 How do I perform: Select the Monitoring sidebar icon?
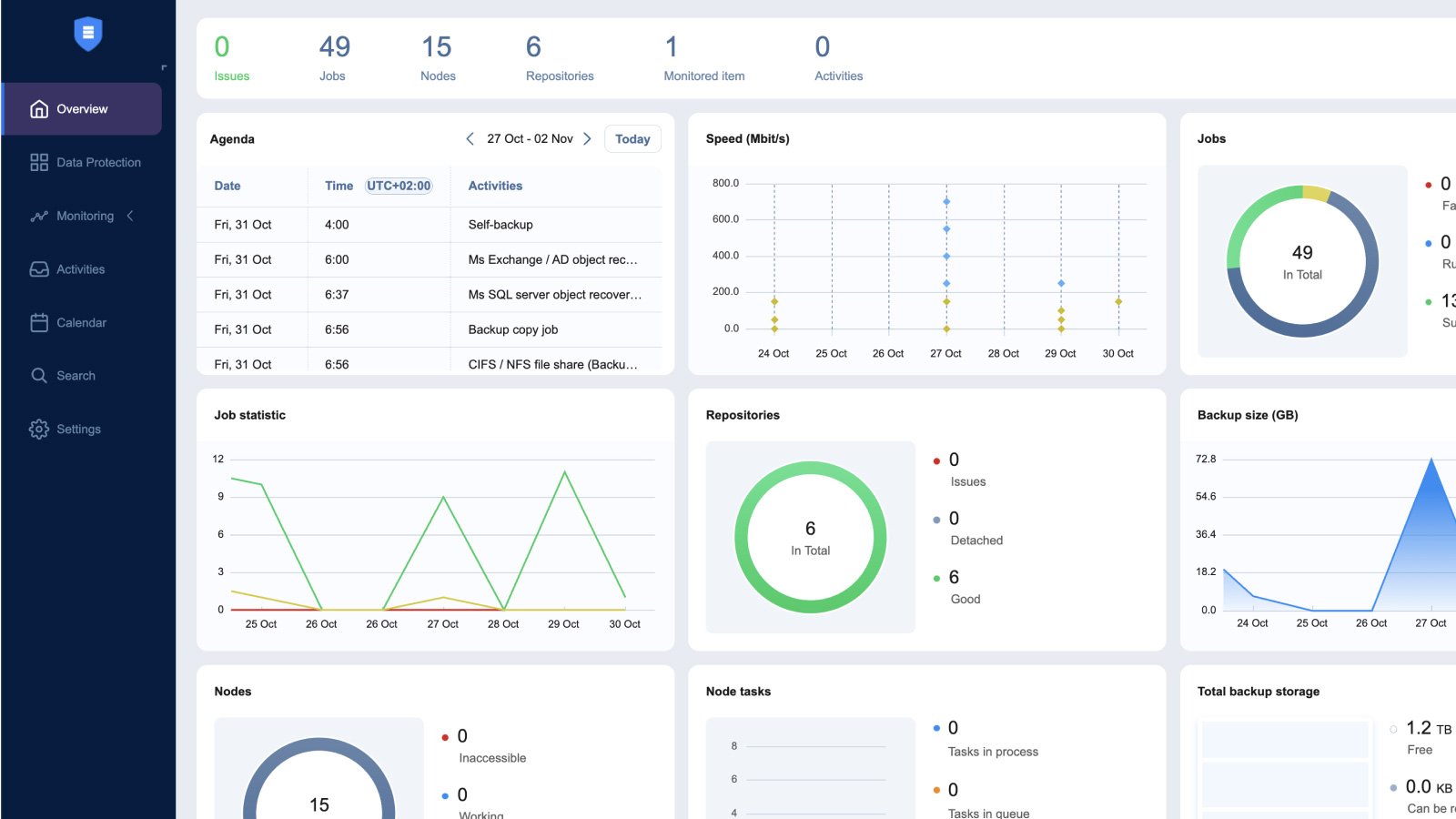[x=38, y=216]
